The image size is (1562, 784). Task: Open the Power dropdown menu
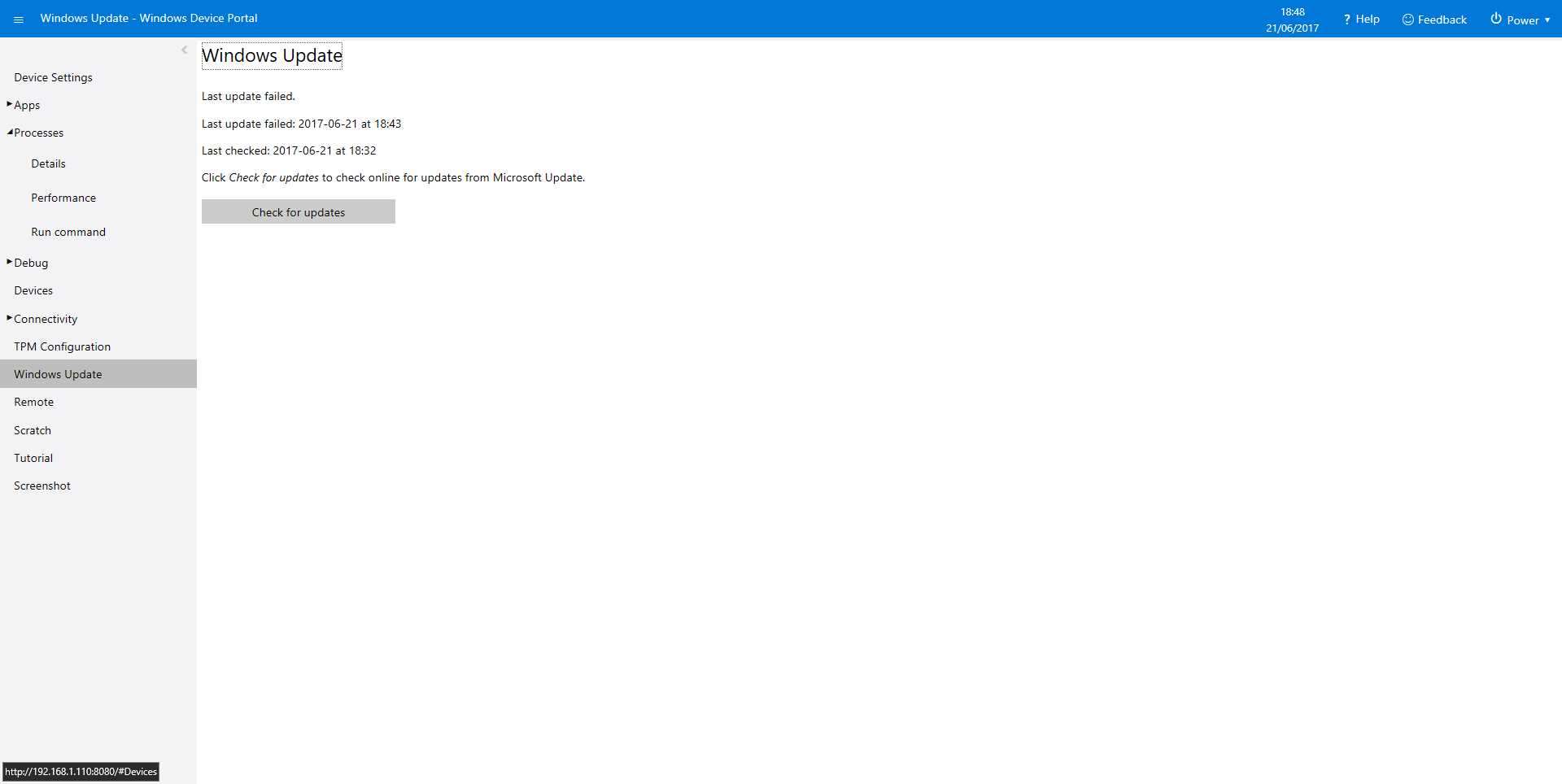tap(1521, 20)
